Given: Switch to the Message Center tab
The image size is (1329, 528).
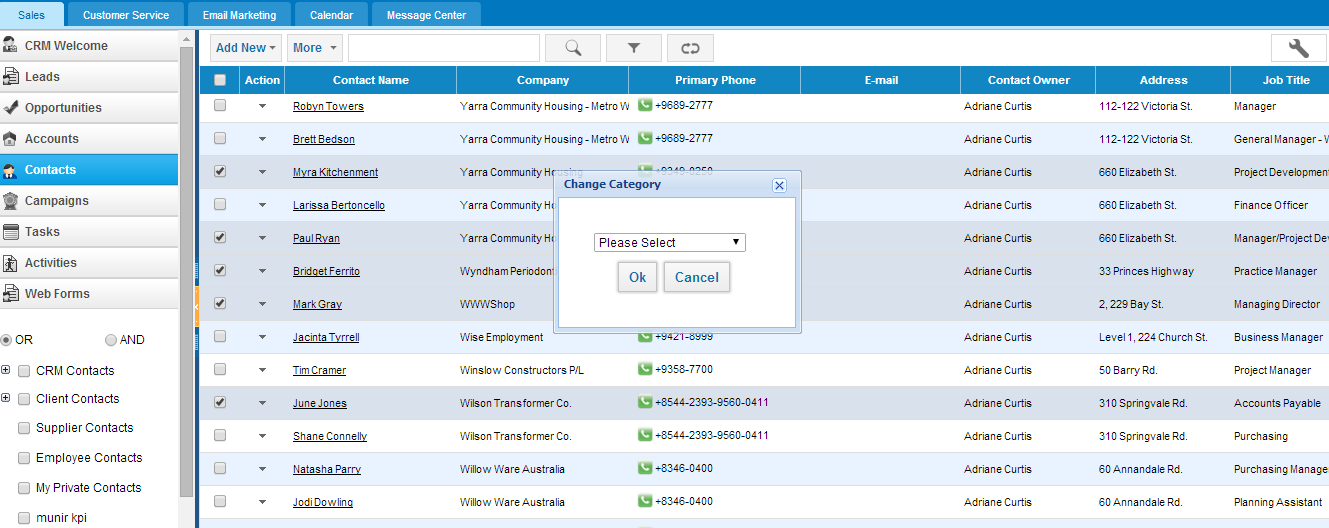Looking at the screenshot, I should tap(426, 15).
